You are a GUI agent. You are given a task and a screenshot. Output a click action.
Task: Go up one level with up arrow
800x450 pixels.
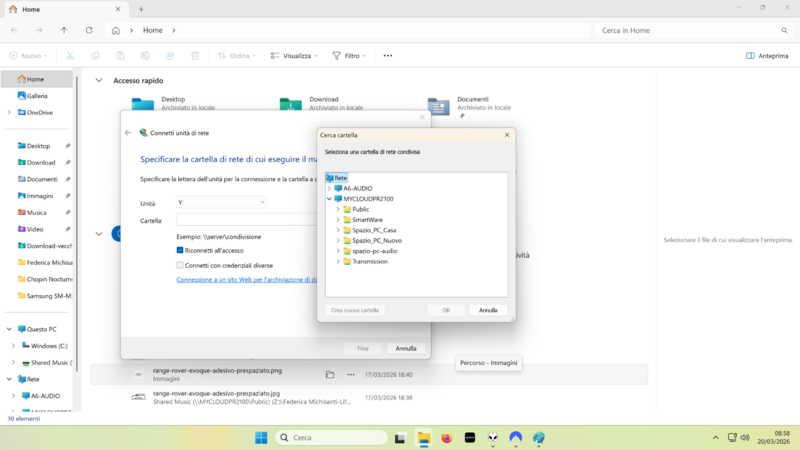pos(64,30)
